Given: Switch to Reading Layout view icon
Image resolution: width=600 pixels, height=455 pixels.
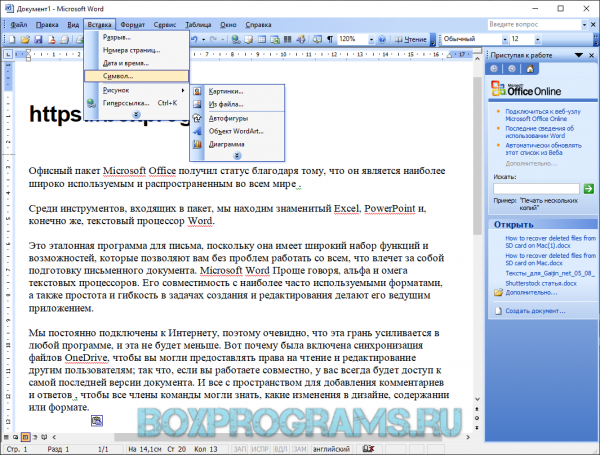Looking at the screenshot, I should coord(44,437).
